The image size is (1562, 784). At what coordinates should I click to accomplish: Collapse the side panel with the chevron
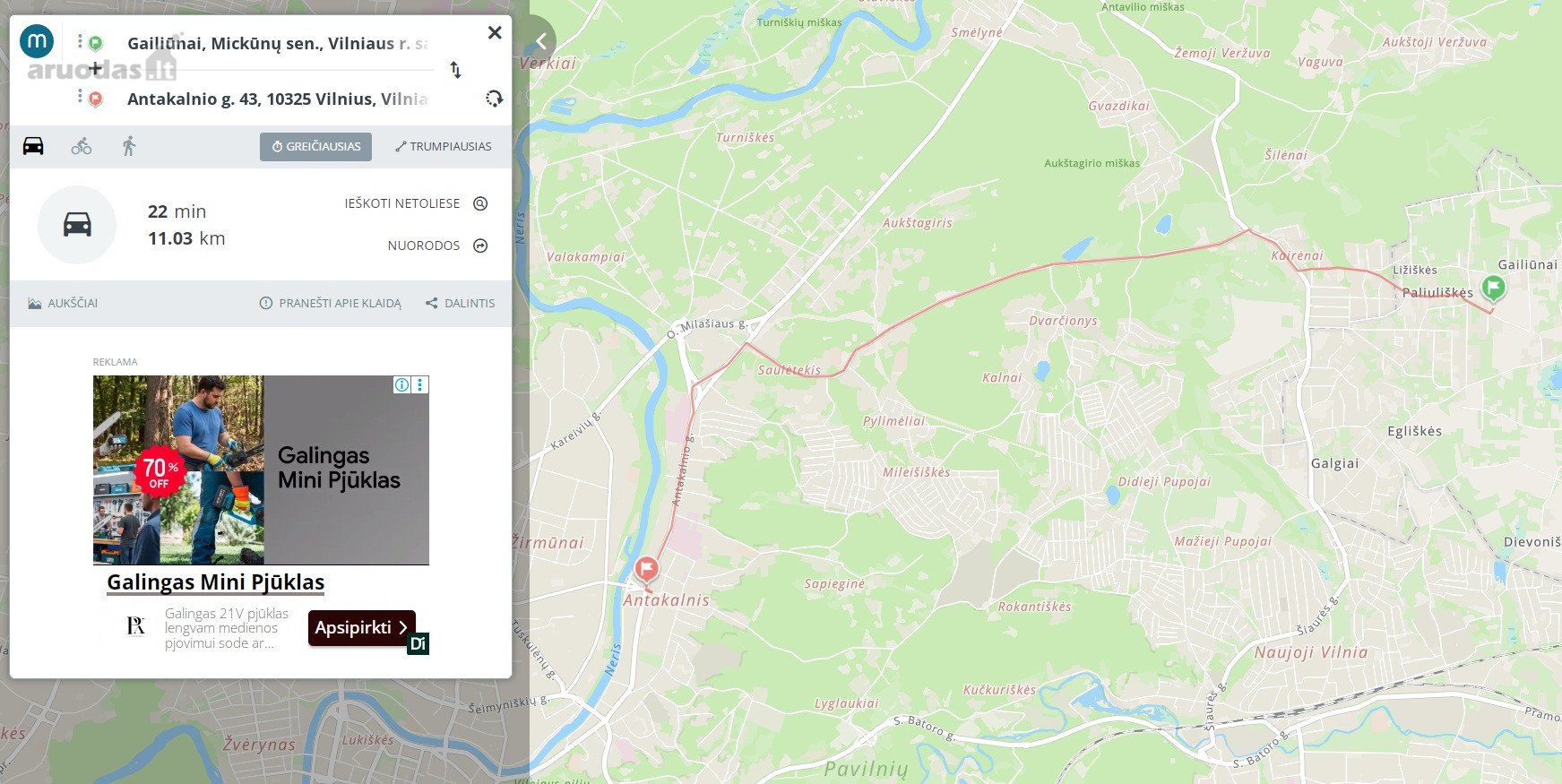[x=540, y=41]
